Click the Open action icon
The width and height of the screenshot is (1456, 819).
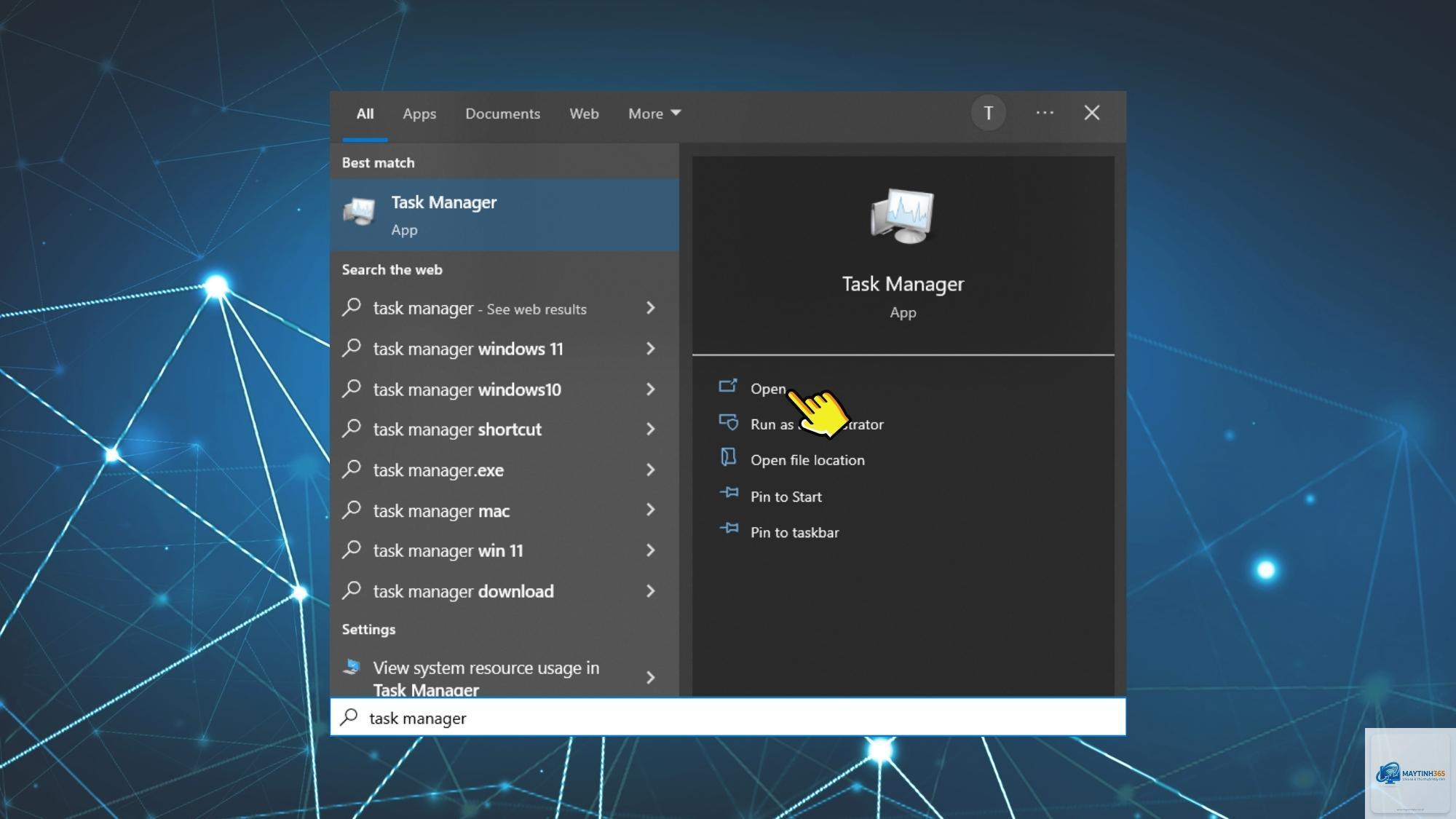click(x=728, y=386)
